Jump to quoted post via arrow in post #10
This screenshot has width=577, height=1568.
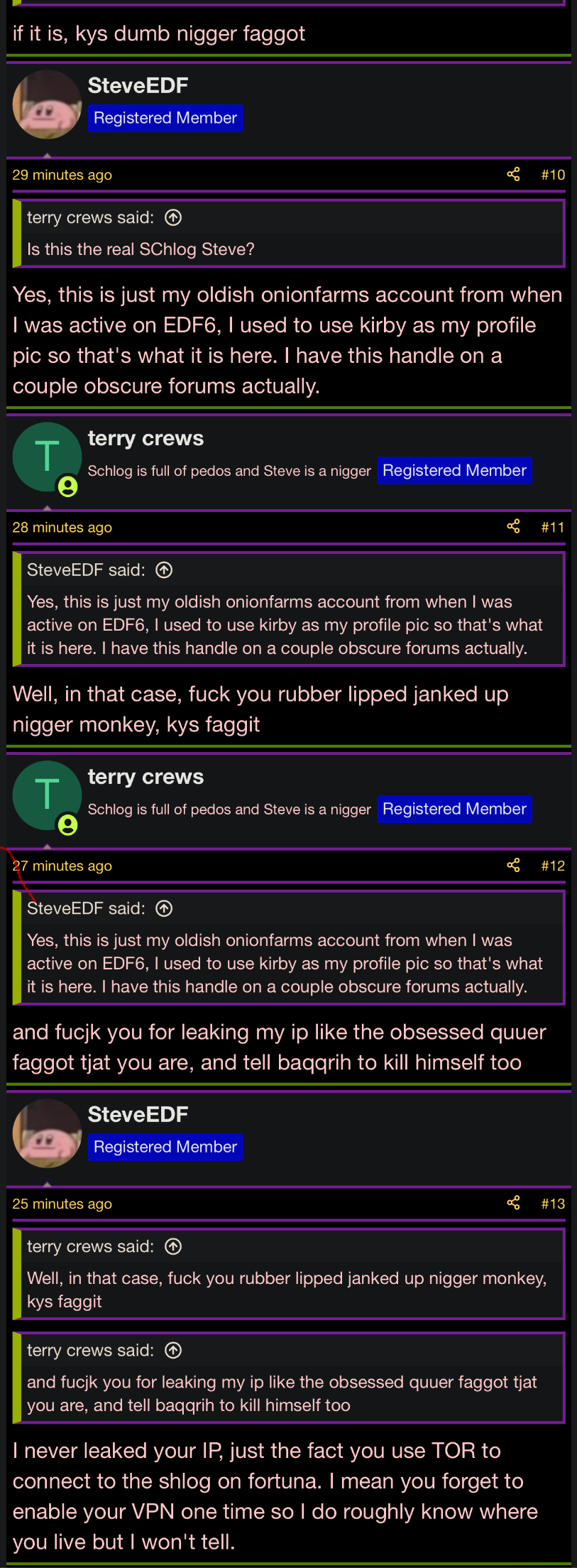(173, 218)
